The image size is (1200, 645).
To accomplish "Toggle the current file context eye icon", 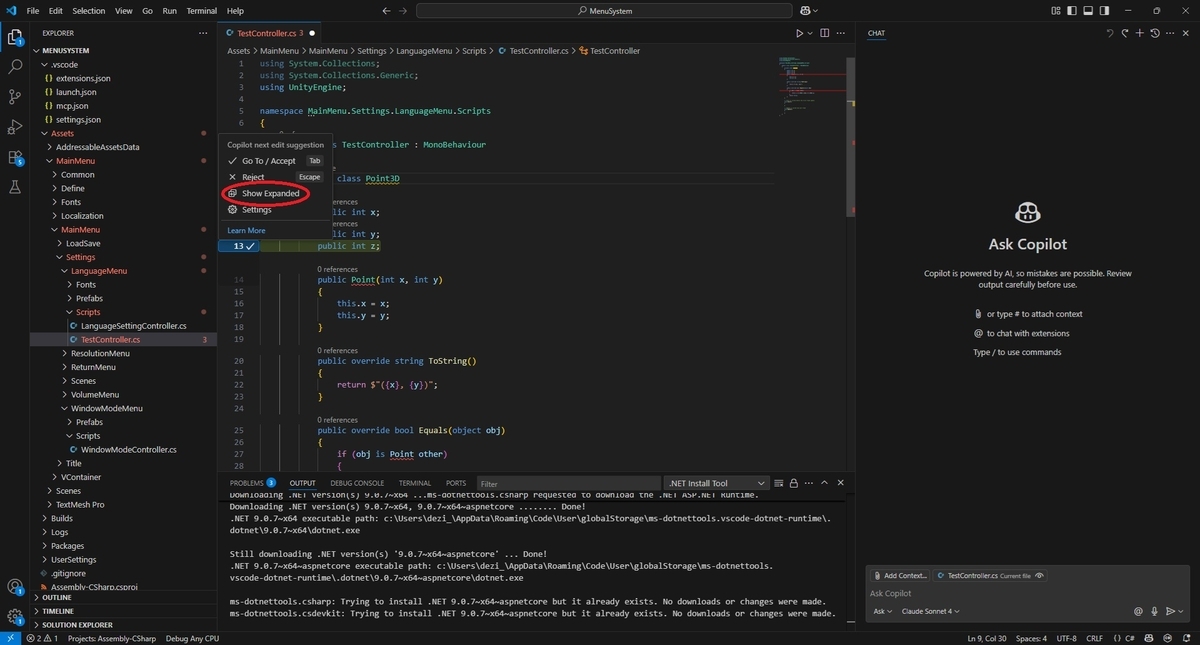I will pyautogui.click(x=1040, y=576).
